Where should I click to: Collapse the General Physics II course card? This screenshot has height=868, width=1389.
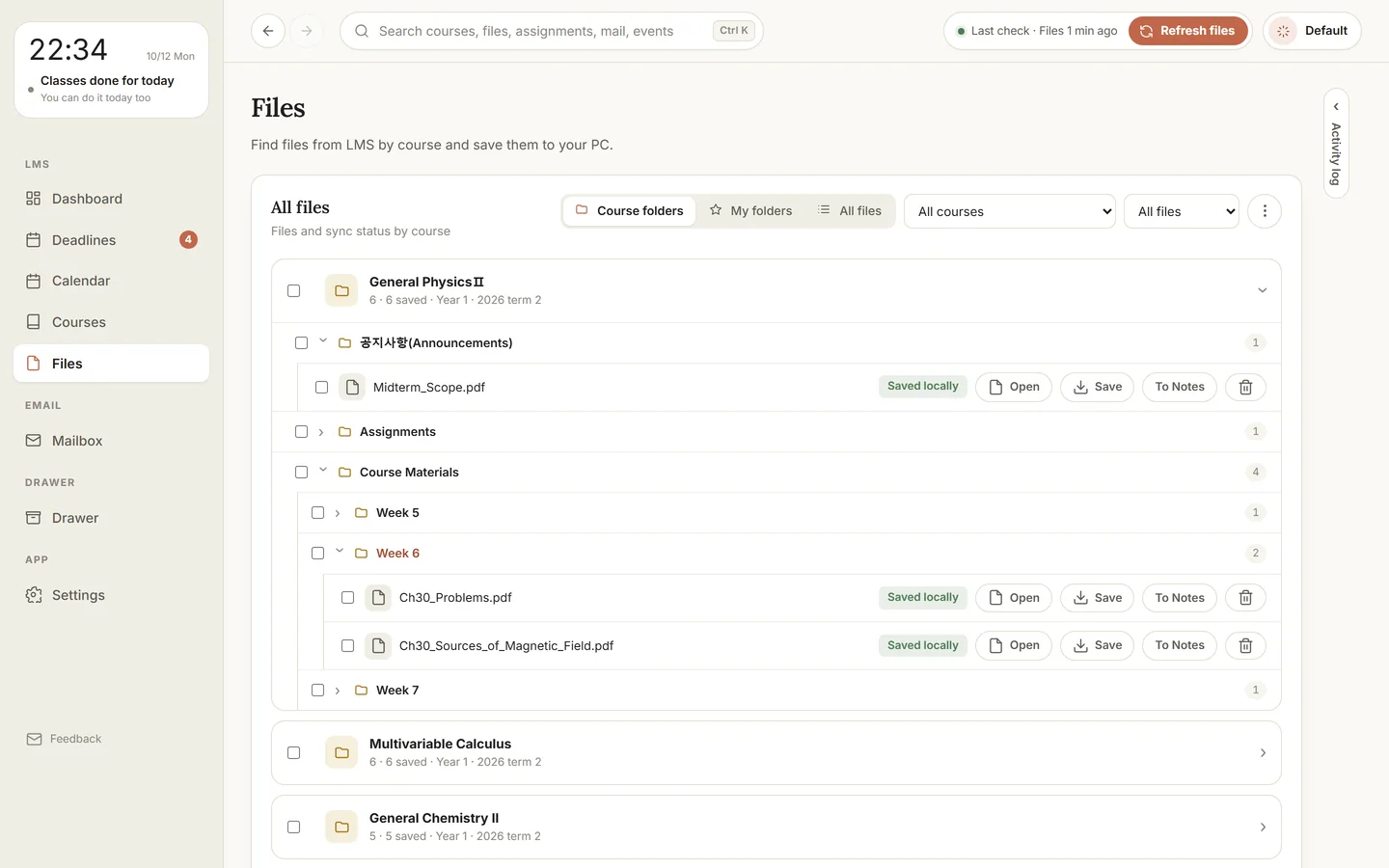[1262, 290]
